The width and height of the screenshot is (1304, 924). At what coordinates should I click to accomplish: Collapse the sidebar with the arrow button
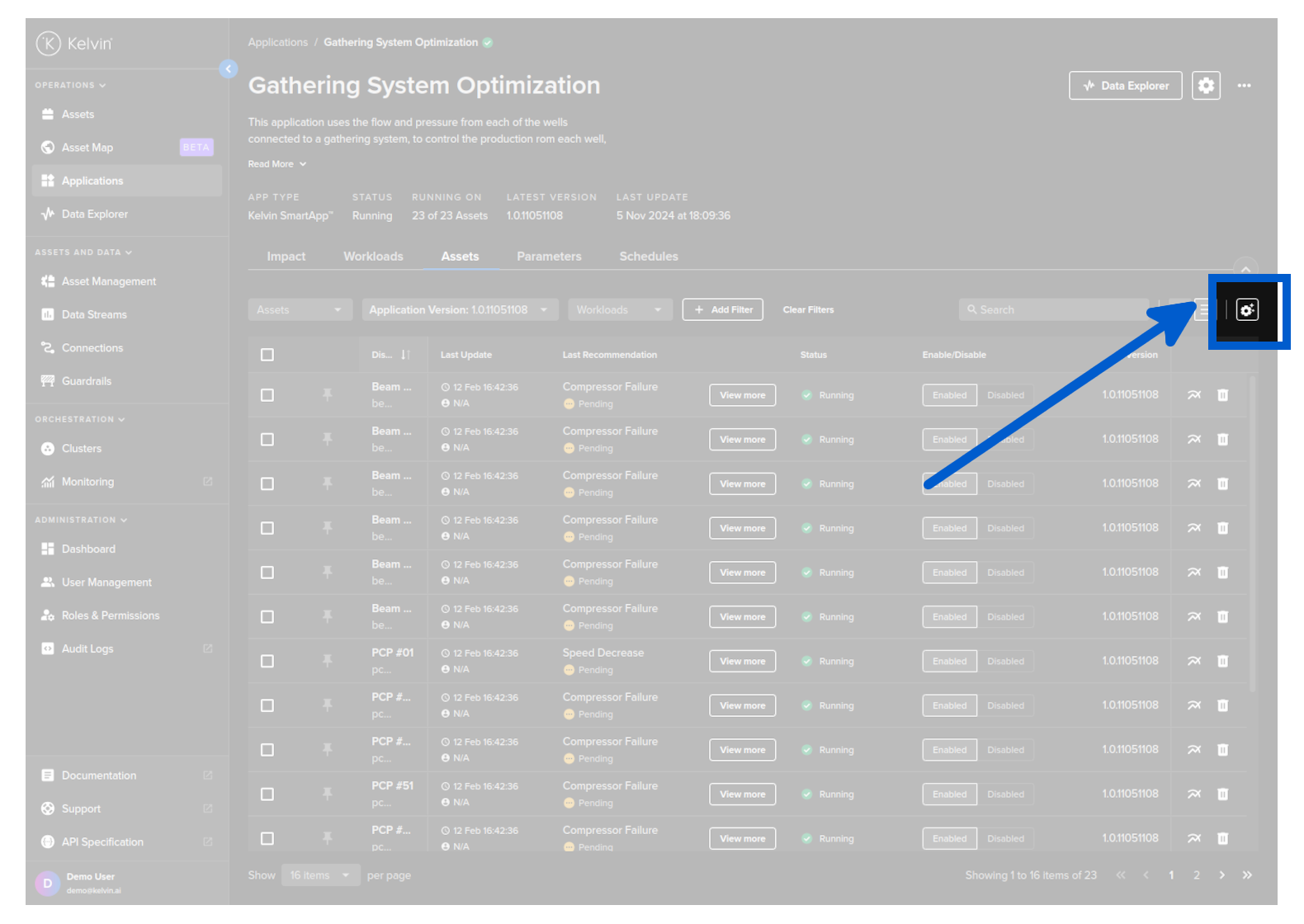click(229, 69)
